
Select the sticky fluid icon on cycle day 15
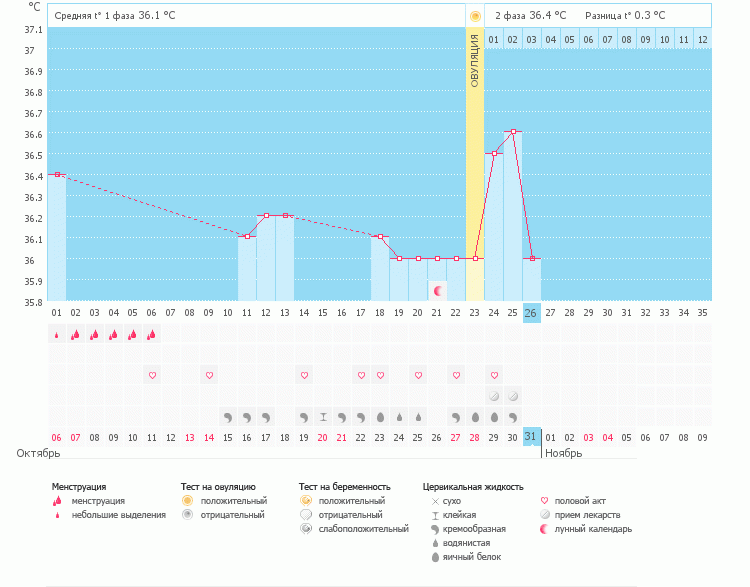point(323,416)
